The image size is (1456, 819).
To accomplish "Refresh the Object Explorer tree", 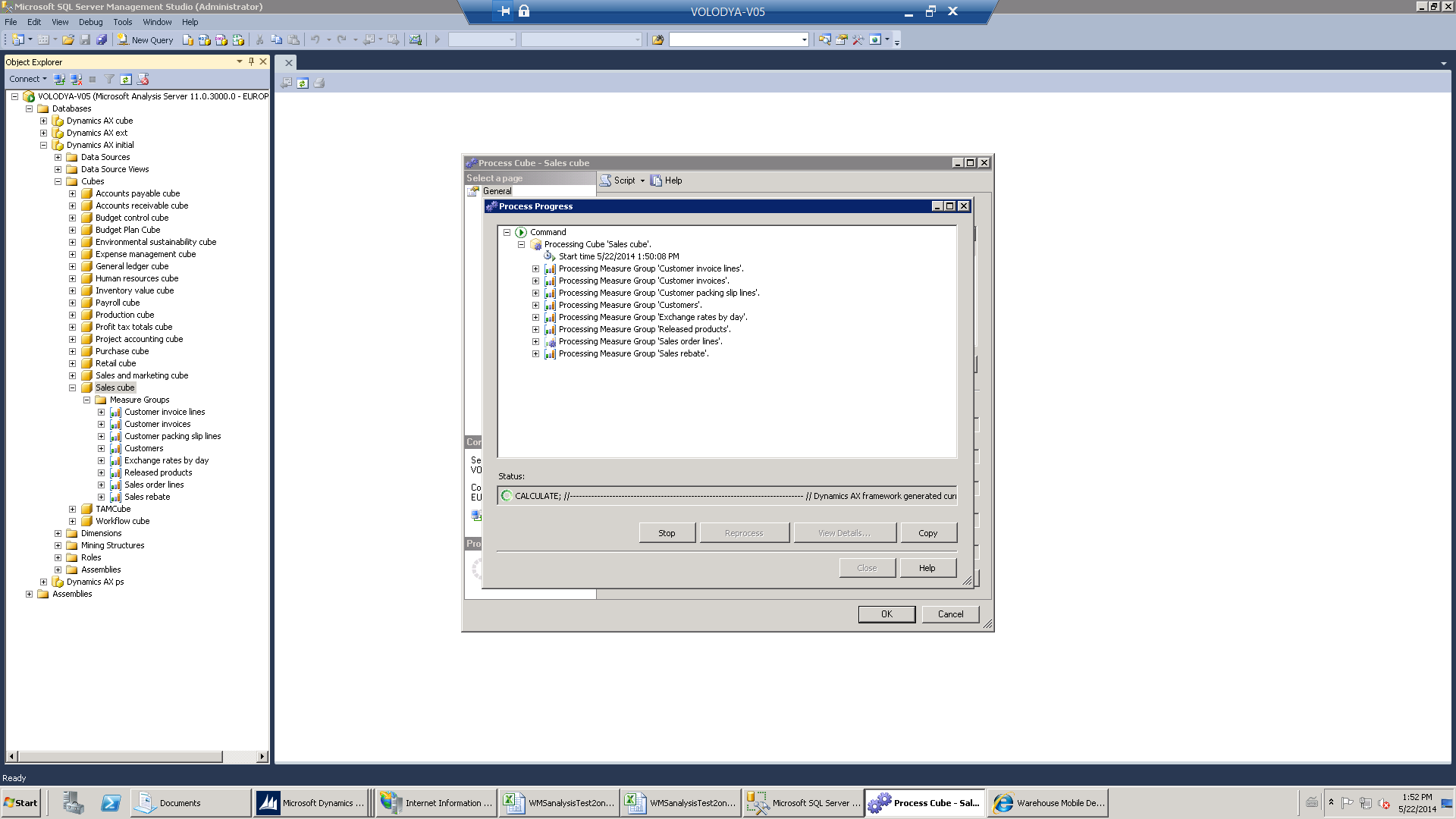I will (x=126, y=79).
